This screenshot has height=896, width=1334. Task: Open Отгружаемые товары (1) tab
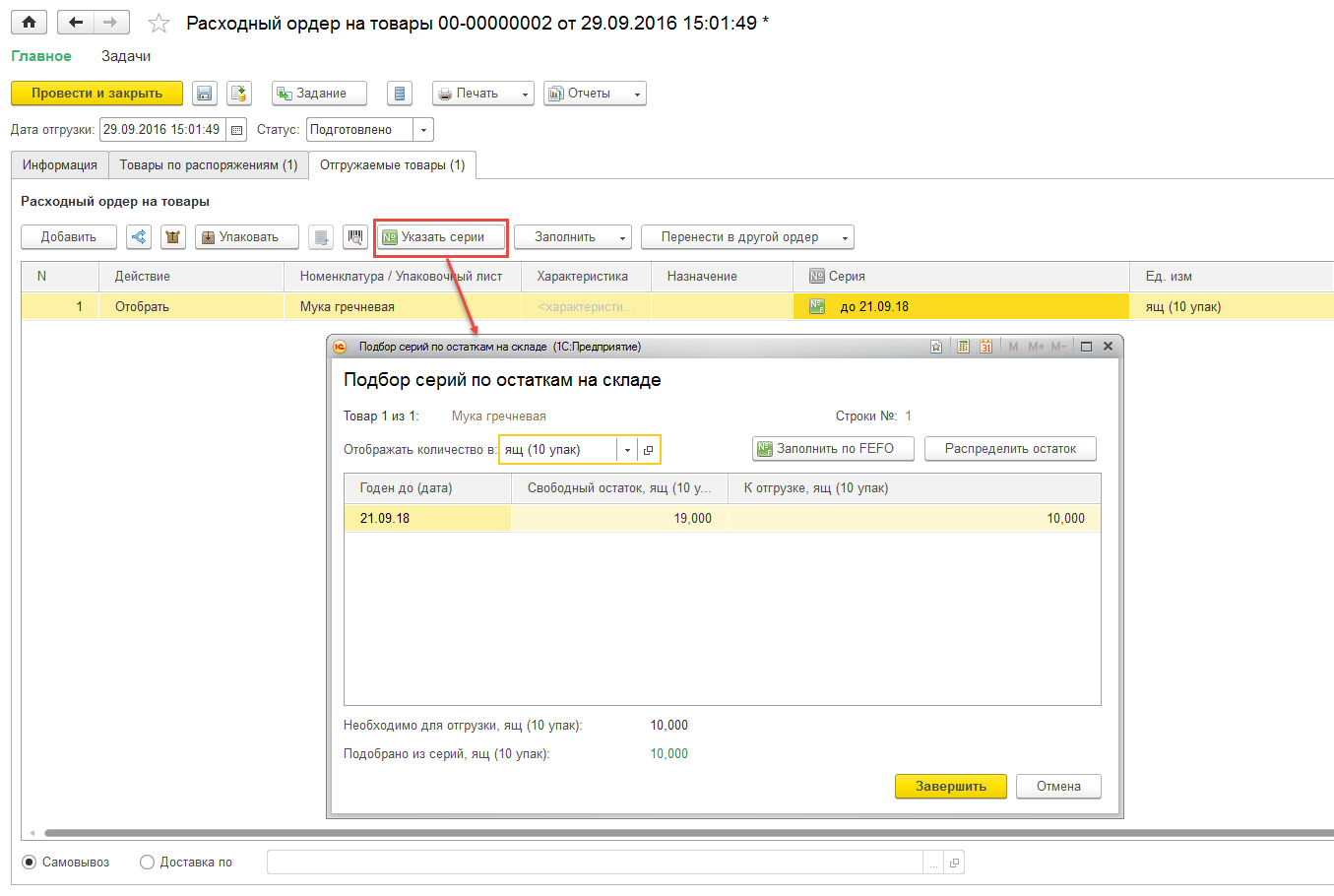tap(393, 165)
